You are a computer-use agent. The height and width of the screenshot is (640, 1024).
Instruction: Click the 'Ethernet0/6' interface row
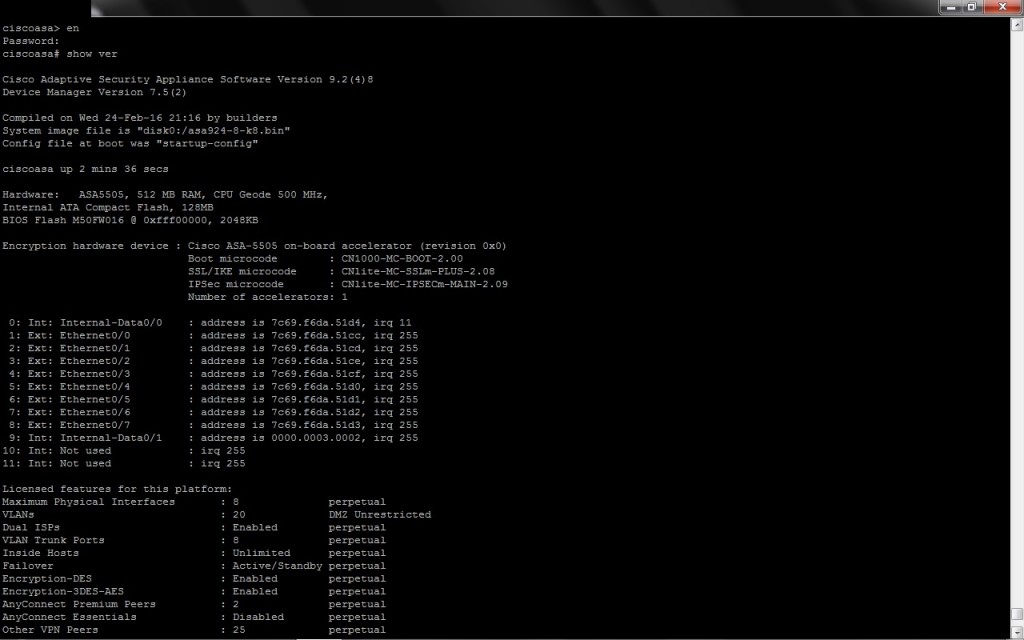(x=213, y=412)
